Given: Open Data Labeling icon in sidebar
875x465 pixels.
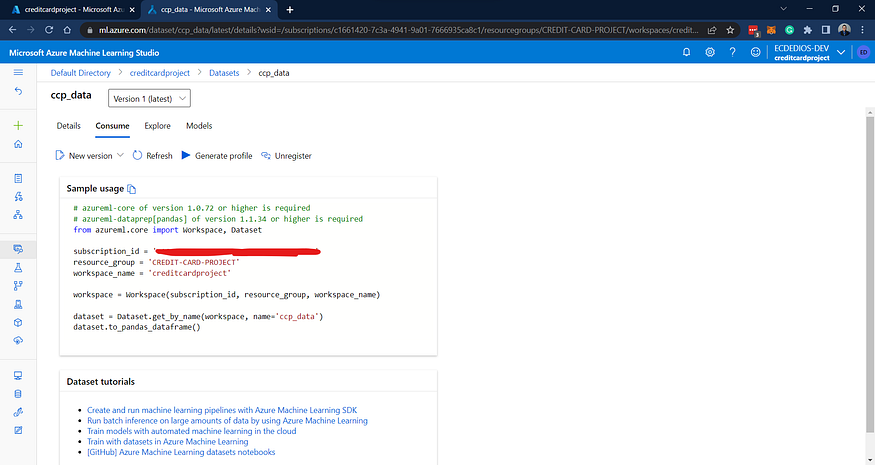Looking at the screenshot, I should click(18, 430).
